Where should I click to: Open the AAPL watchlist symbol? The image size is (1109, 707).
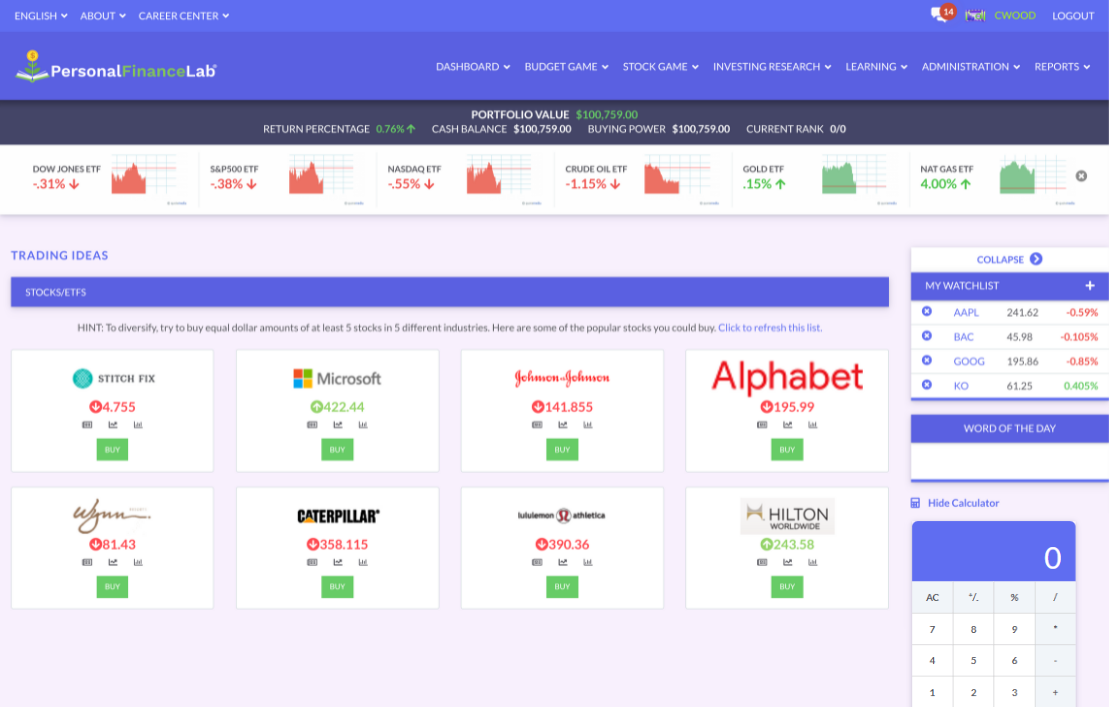point(966,312)
